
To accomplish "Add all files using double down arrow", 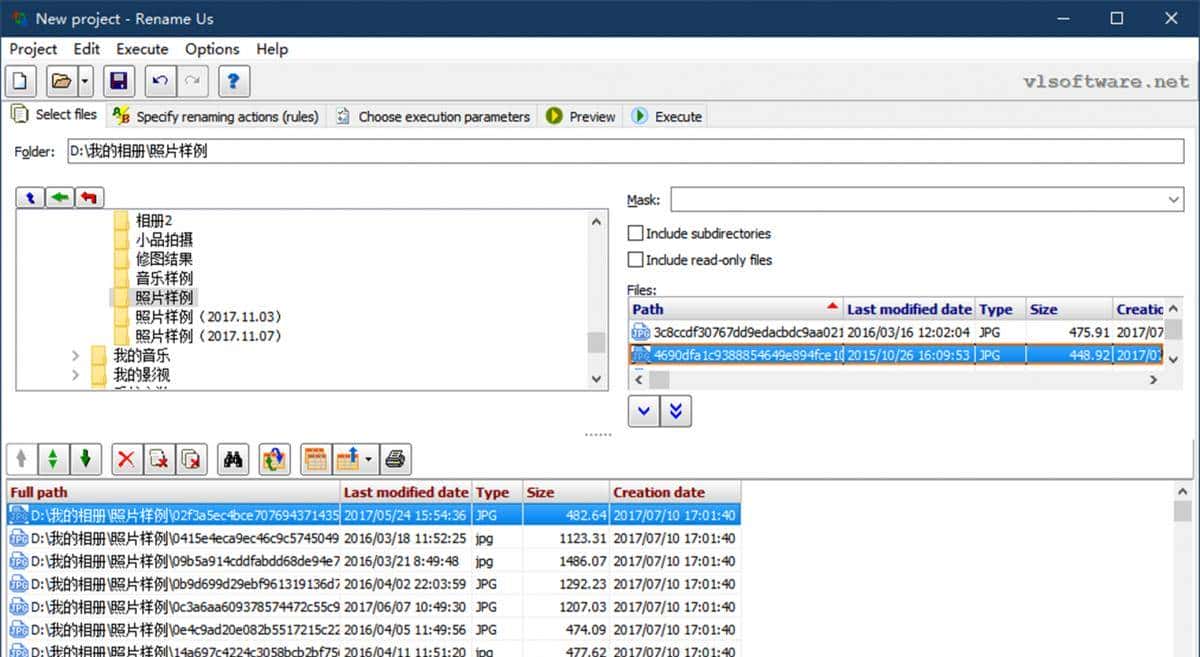I will [676, 411].
